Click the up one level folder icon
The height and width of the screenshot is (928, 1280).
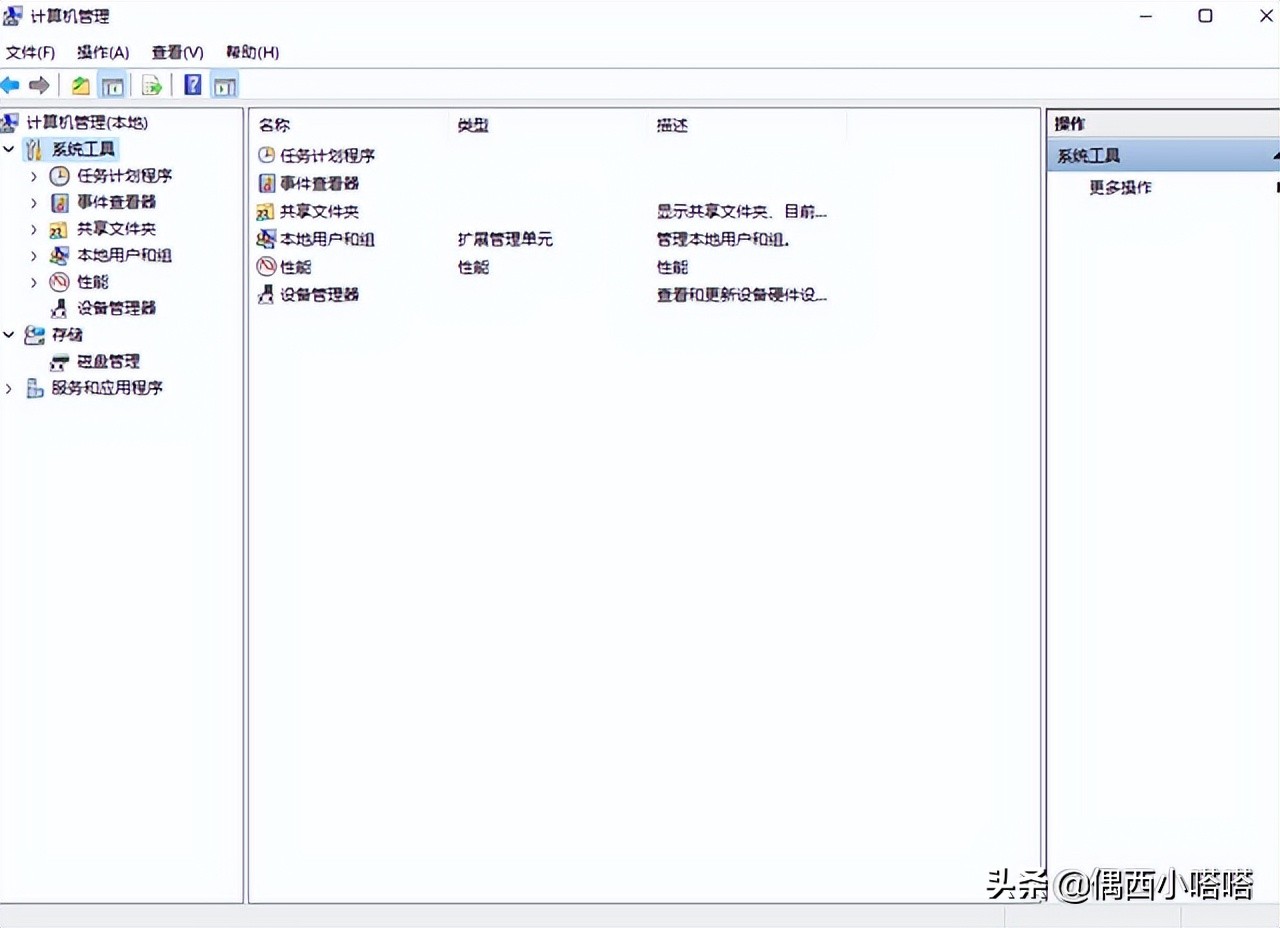point(79,85)
